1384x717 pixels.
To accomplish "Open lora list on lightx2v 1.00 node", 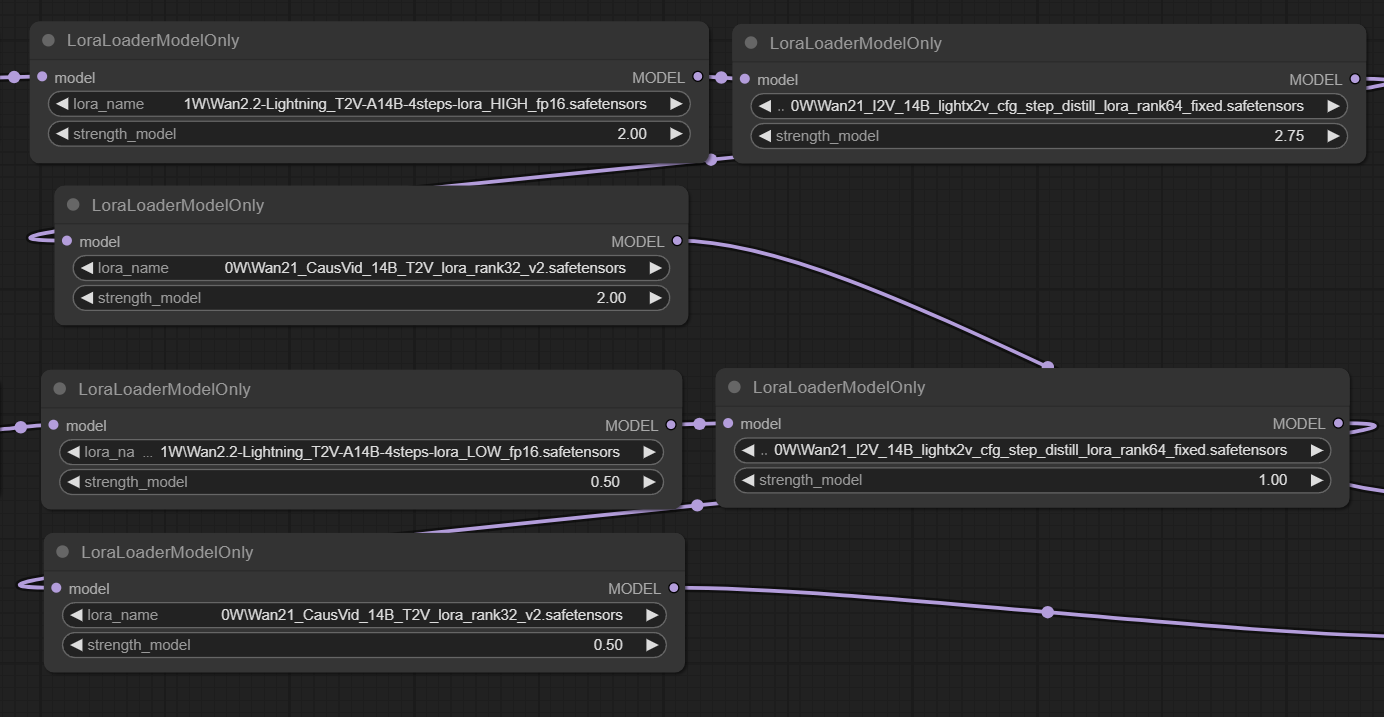I will (x=1032, y=450).
